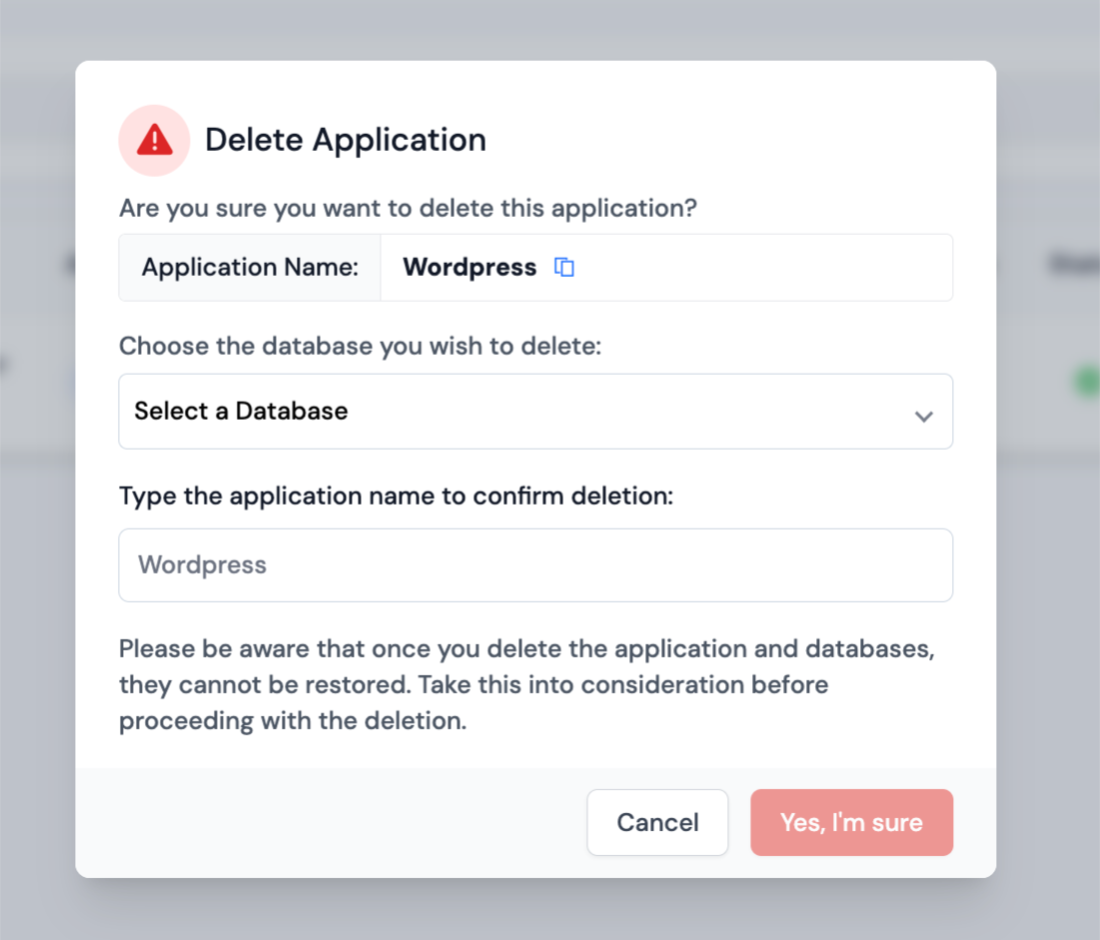Choose a database from the Select a Database field

pos(536,411)
